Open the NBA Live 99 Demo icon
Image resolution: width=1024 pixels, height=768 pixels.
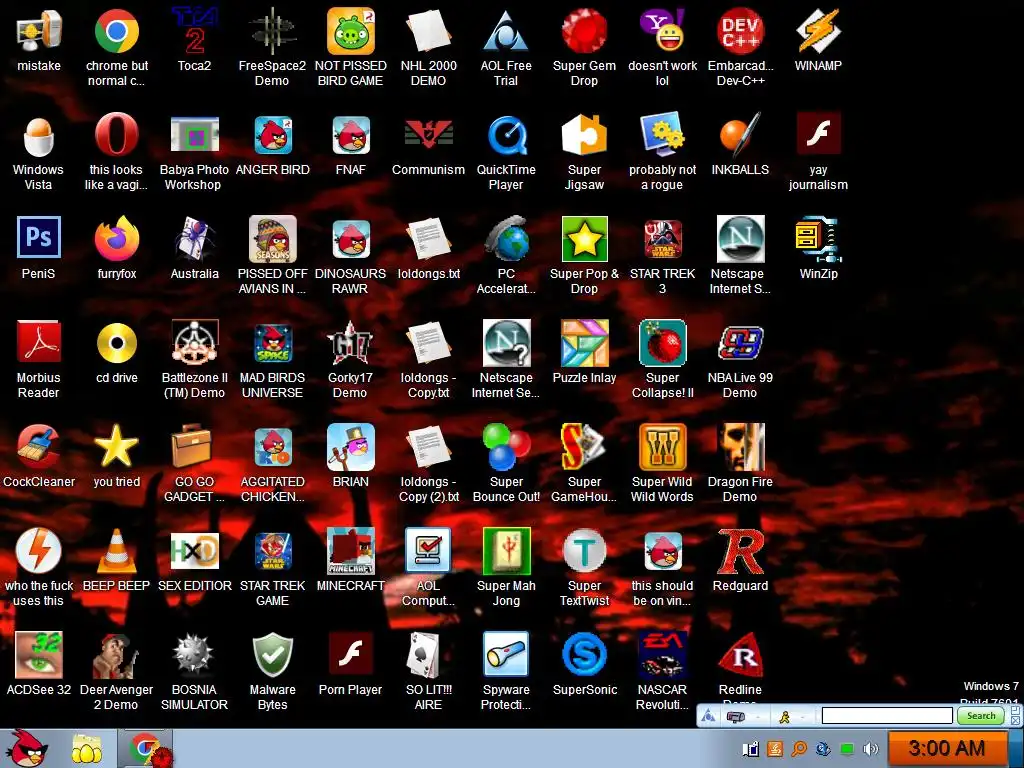[x=741, y=343]
